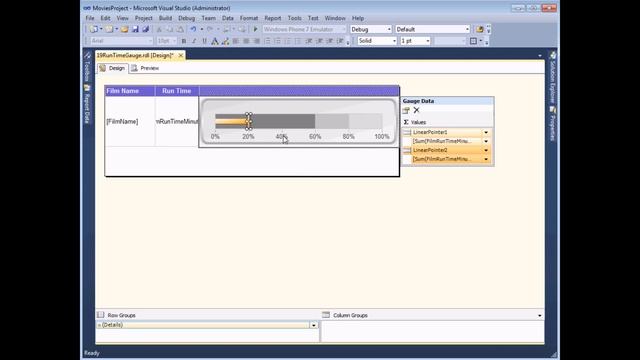Open the Toolbox side panel

(x=87, y=67)
